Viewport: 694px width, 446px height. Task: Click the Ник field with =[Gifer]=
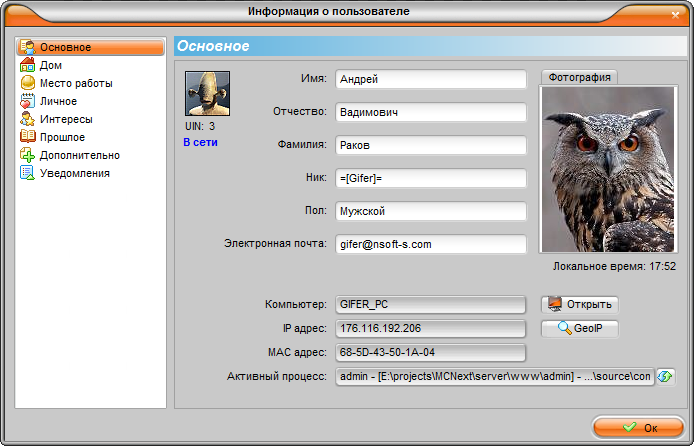tap(431, 178)
